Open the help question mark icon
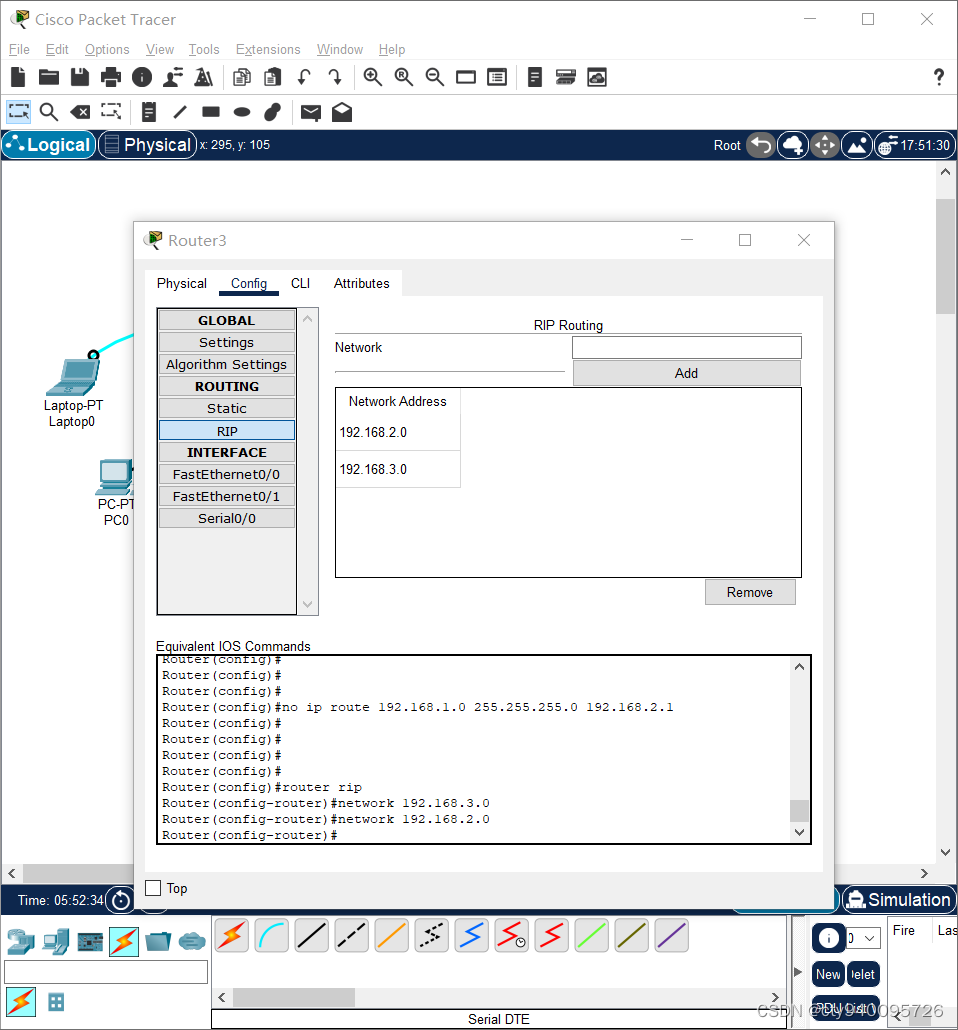 tap(939, 78)
